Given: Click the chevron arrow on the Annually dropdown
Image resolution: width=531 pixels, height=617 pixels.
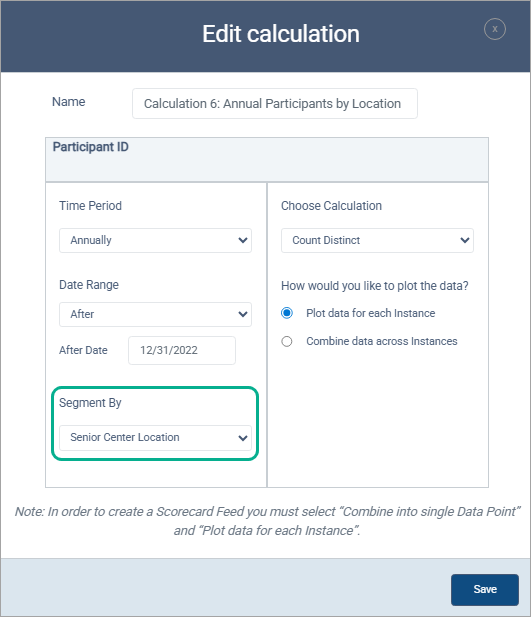Looking at the screenshot, I should click(243, 240).
